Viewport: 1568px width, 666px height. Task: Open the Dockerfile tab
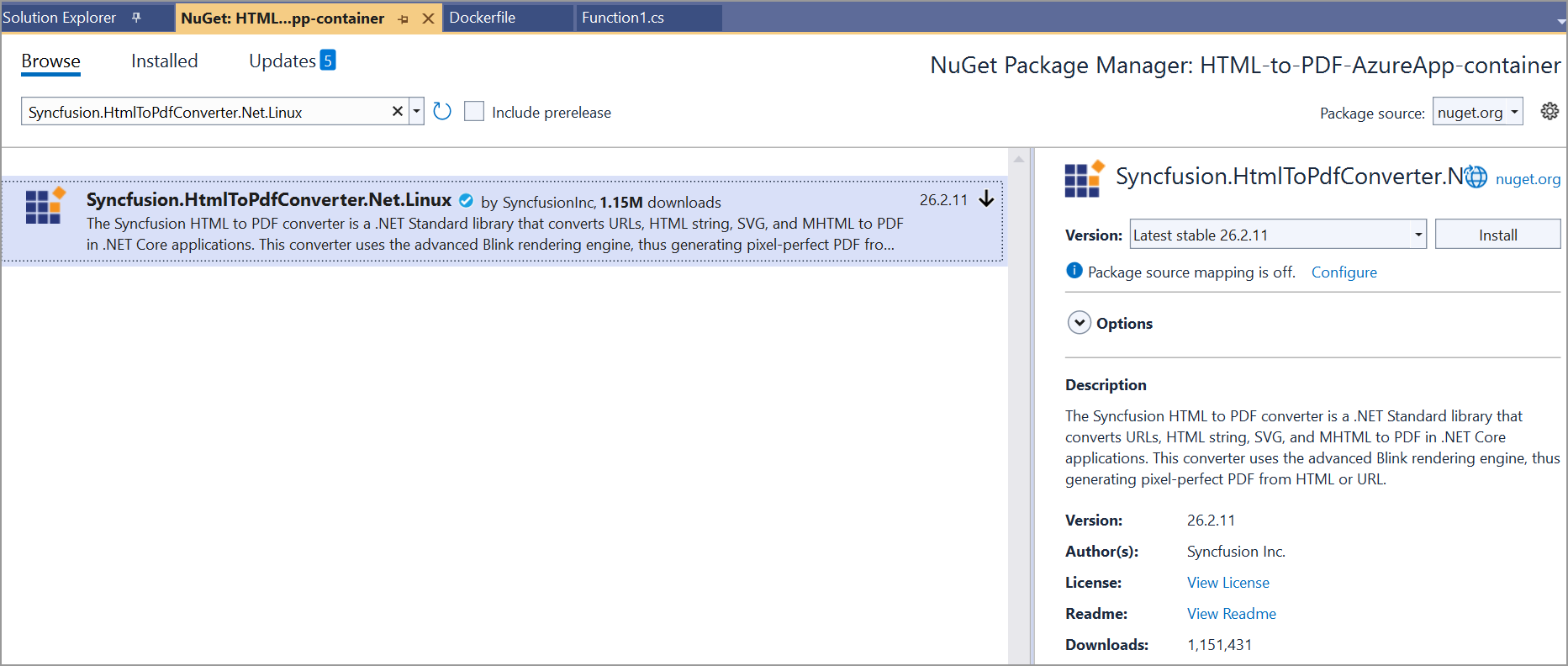tap(483, 18)
